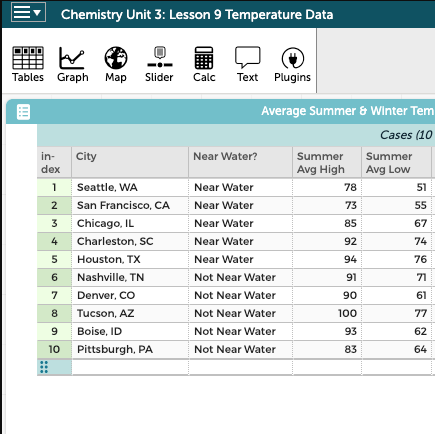Click Summer Avg High value 83
The height and width of the screenshot is (434, 435).
click(x=327, y=349)
